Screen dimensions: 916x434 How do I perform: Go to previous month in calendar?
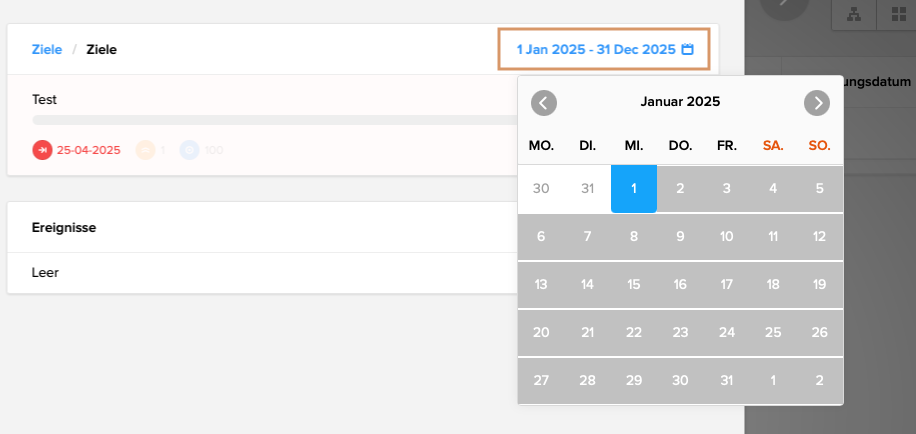point(543,102)
